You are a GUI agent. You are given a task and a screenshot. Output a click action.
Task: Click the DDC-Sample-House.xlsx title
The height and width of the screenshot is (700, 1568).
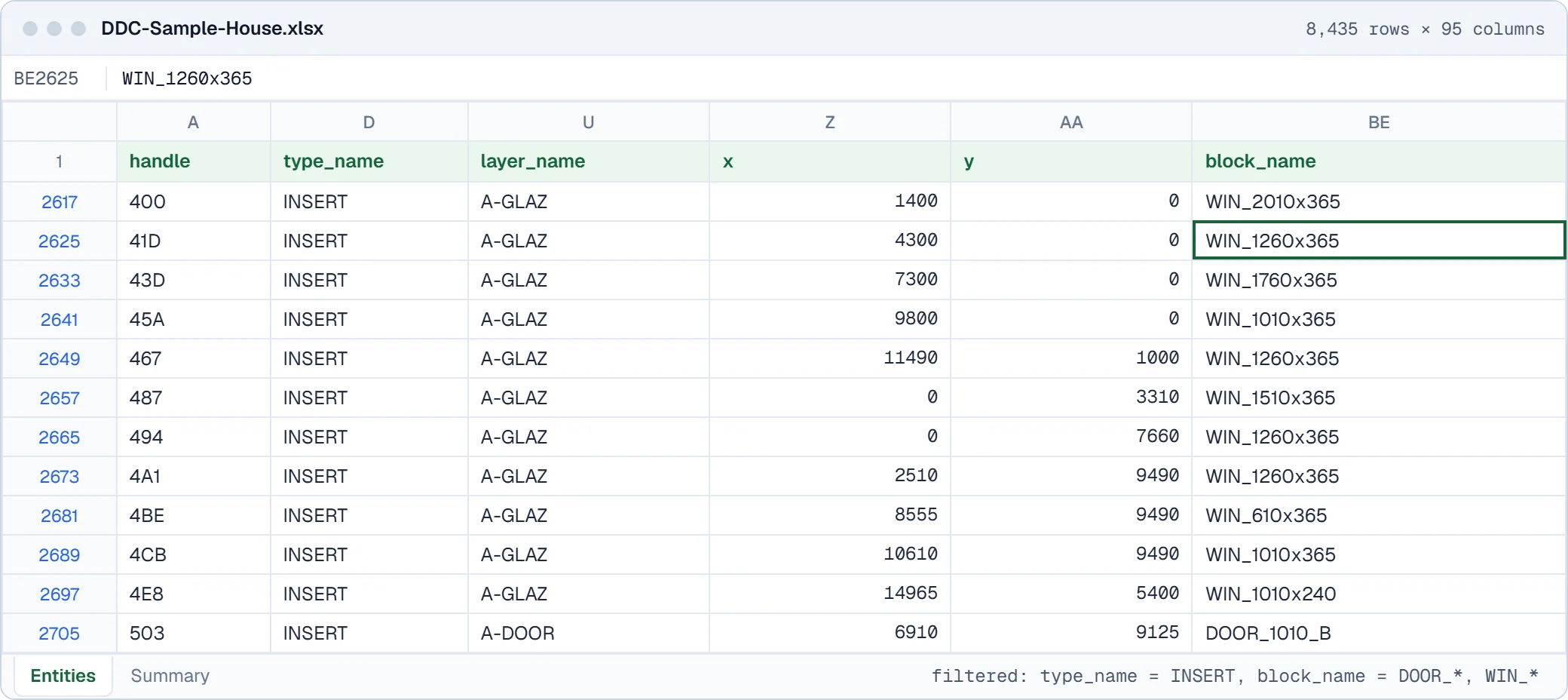click(x=213, y=29)
